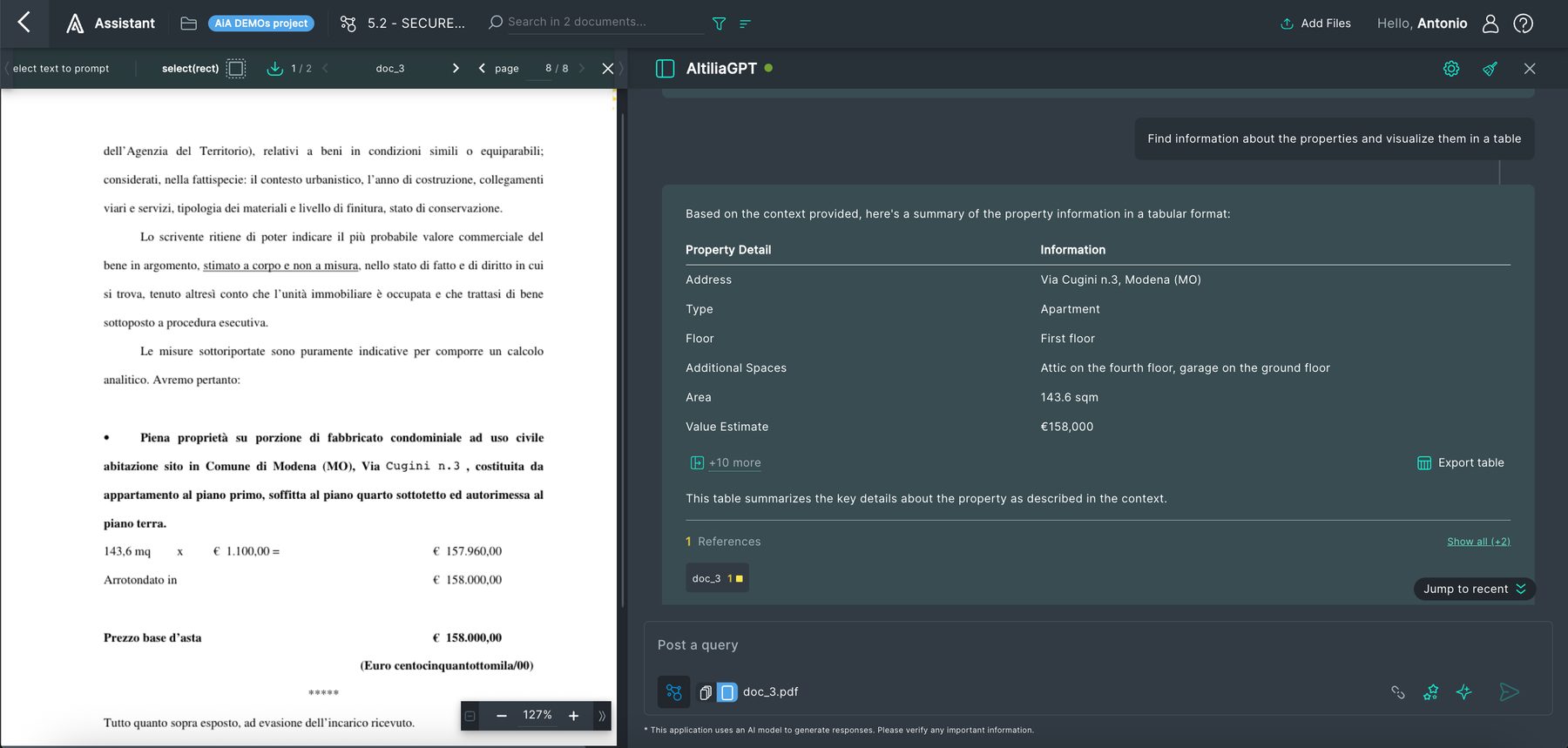Go to next document after doc_3
The image size is (1568, 748).
tap(455, 68)
